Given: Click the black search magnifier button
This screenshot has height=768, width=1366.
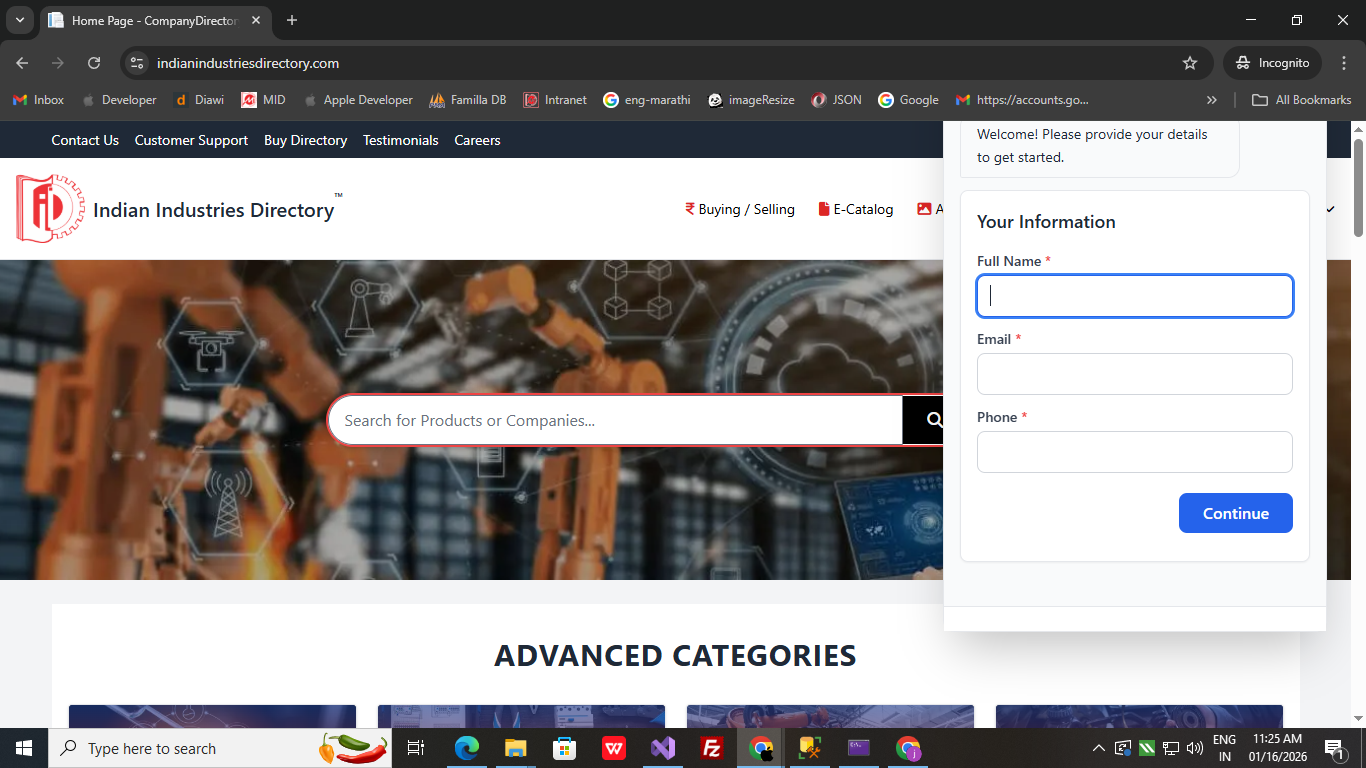Looking at the screenshot, I should pyautogui.click(x=924, y=420).
